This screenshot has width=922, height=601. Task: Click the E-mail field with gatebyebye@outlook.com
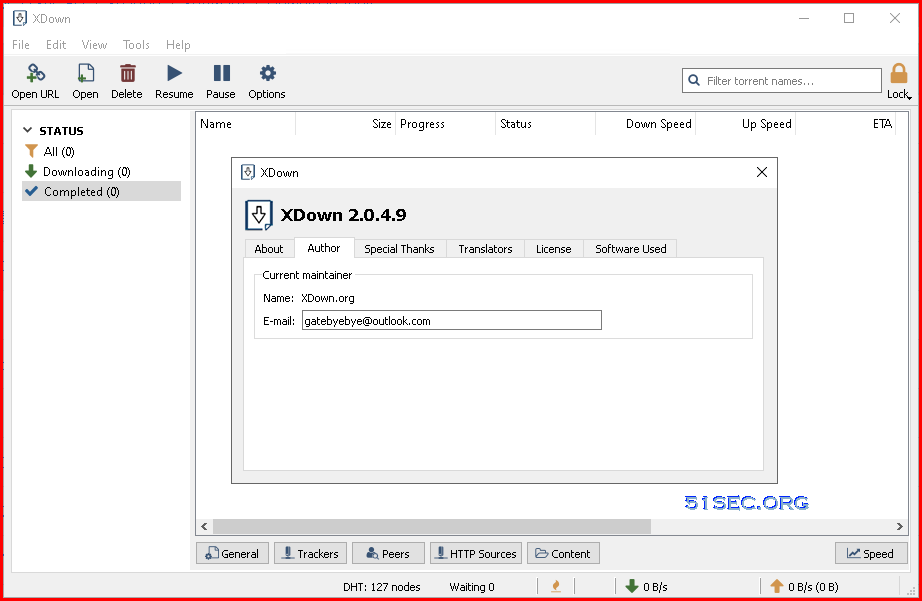point(452,320)
